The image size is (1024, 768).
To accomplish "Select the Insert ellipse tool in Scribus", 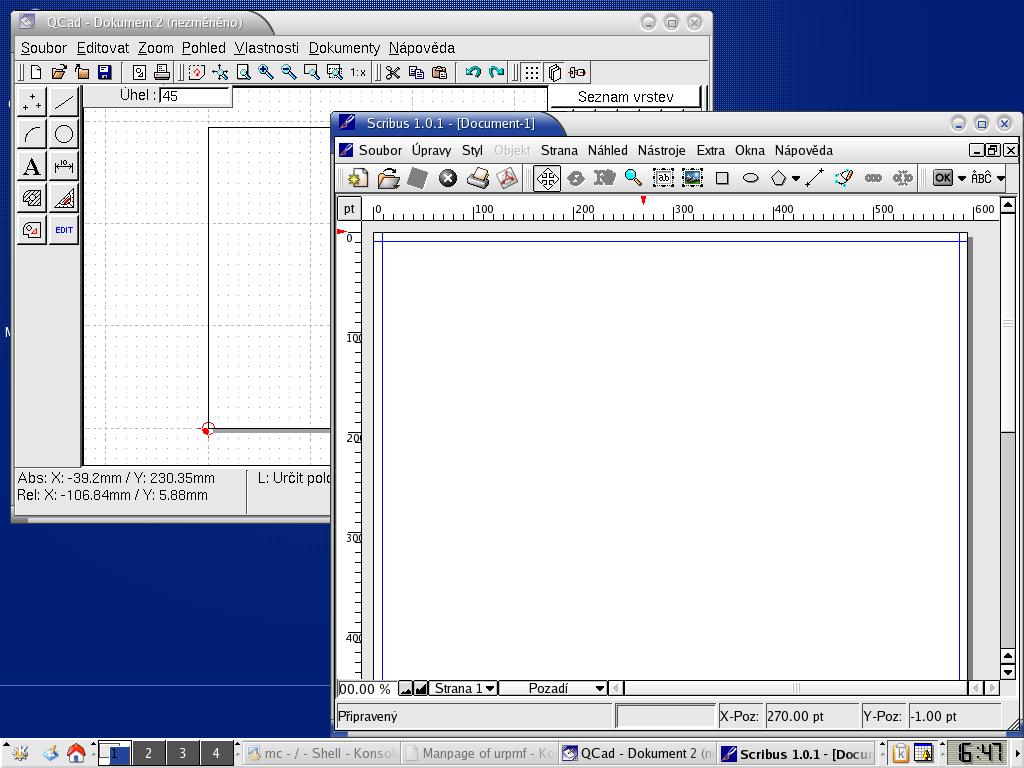I will 750,178.
